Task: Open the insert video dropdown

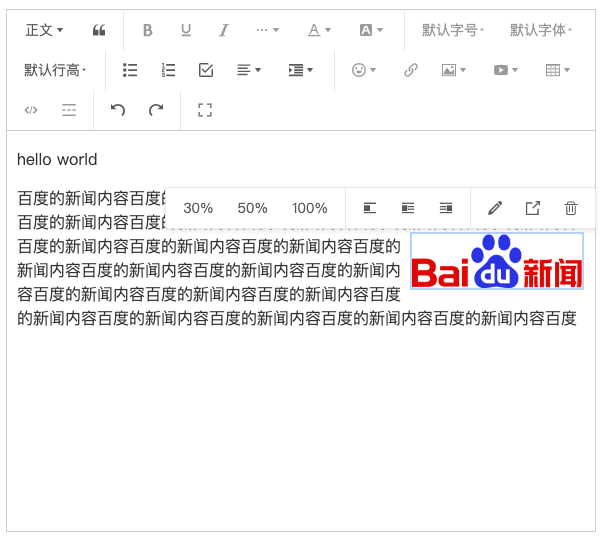Action: [506, 70]
